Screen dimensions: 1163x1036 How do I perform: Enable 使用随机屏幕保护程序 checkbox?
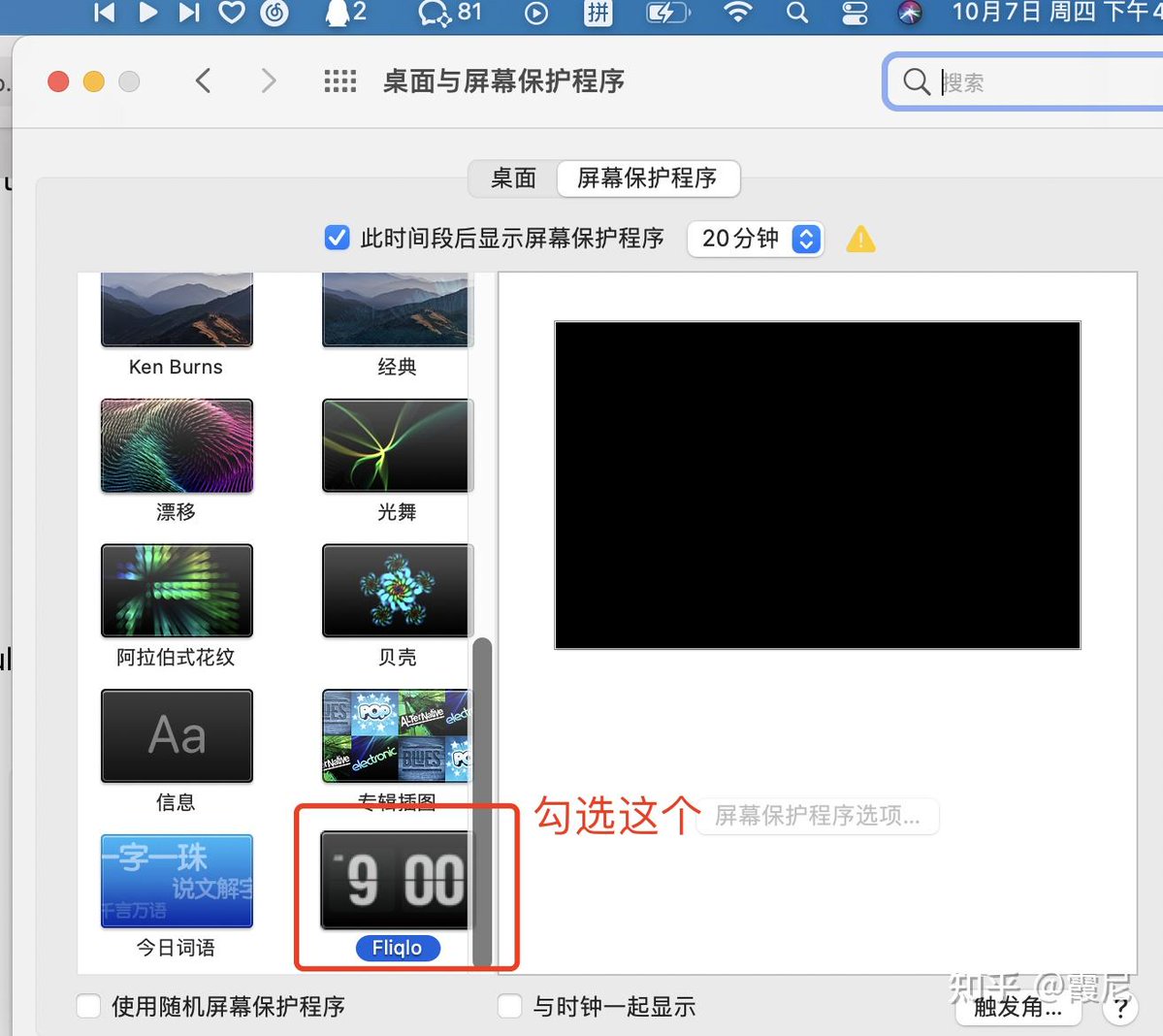[x=89, y=1006]
